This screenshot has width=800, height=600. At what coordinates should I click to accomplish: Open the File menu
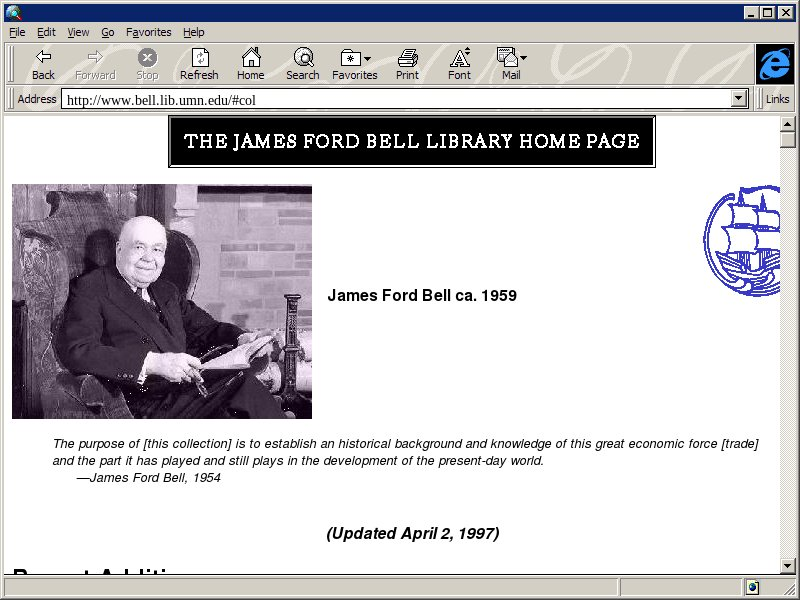(x=17, y=32)
